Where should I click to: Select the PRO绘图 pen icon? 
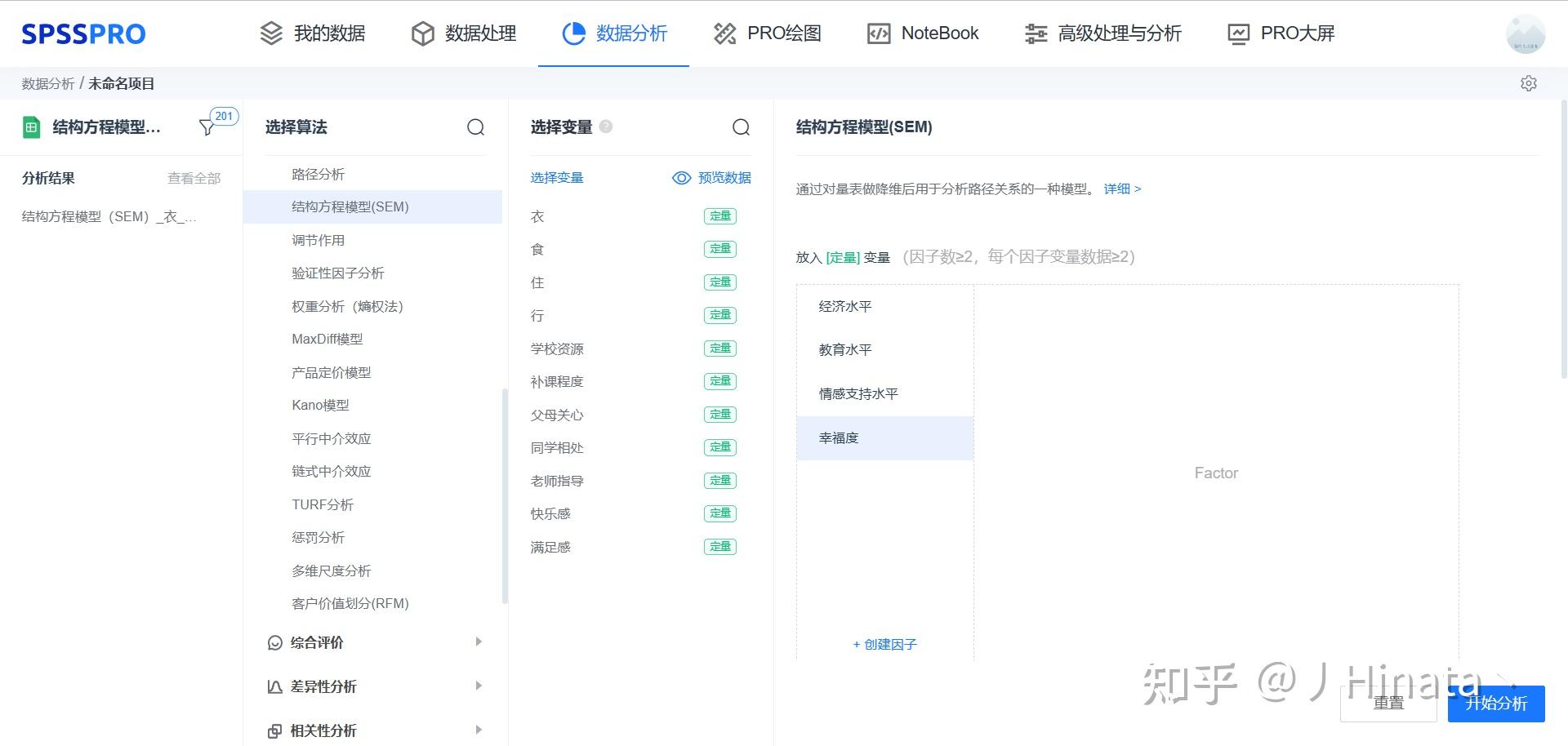[724, 33]
